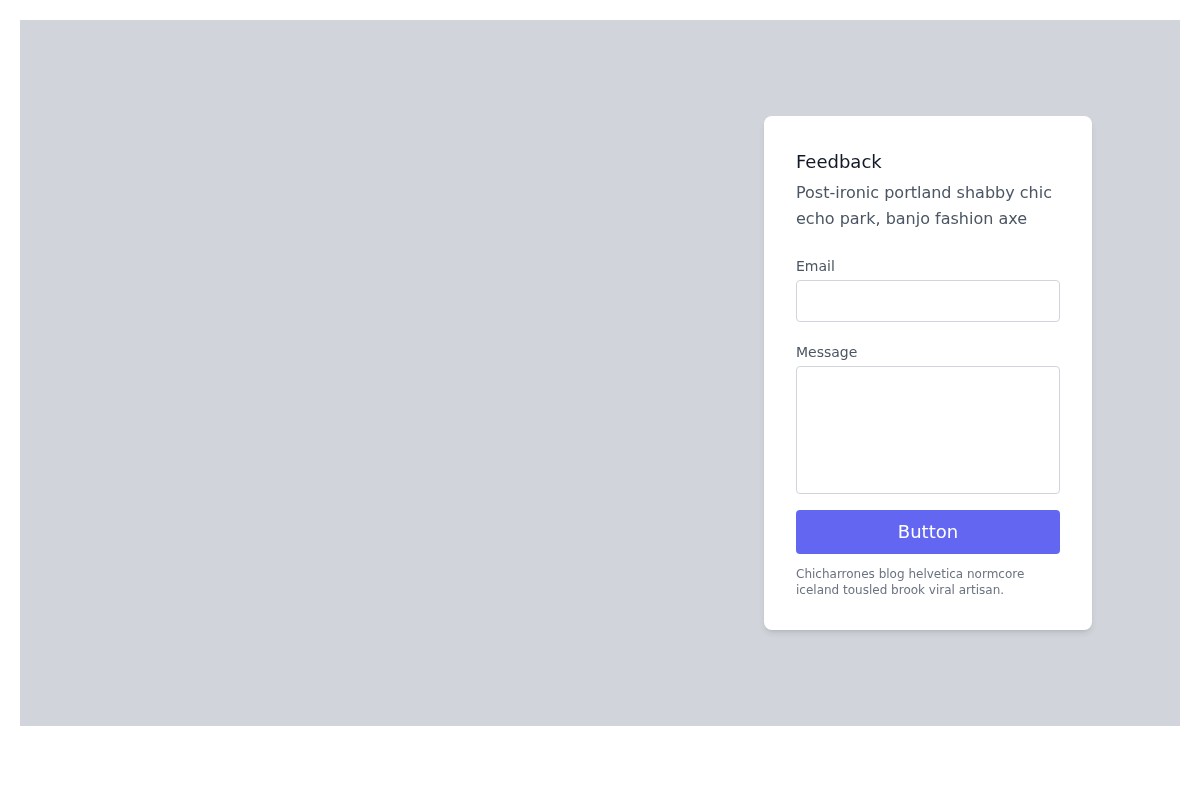
Task: Click the word Chicharrones in the footer
Action: [x=835, y=574]
